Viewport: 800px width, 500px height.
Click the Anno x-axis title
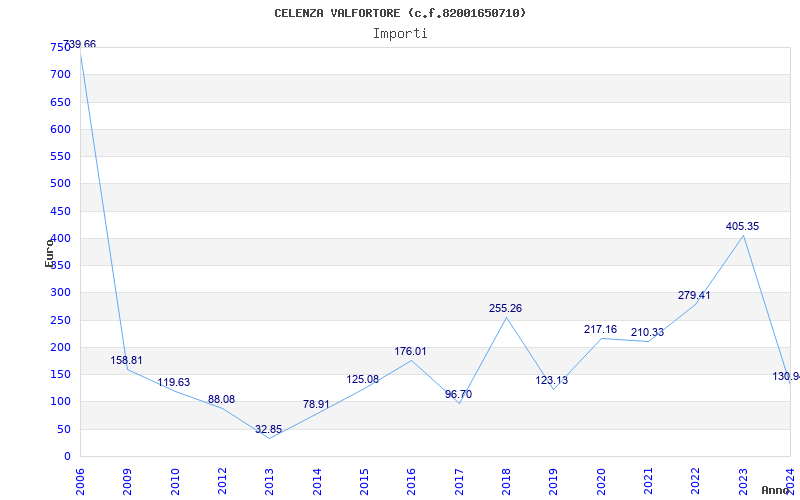776,490
